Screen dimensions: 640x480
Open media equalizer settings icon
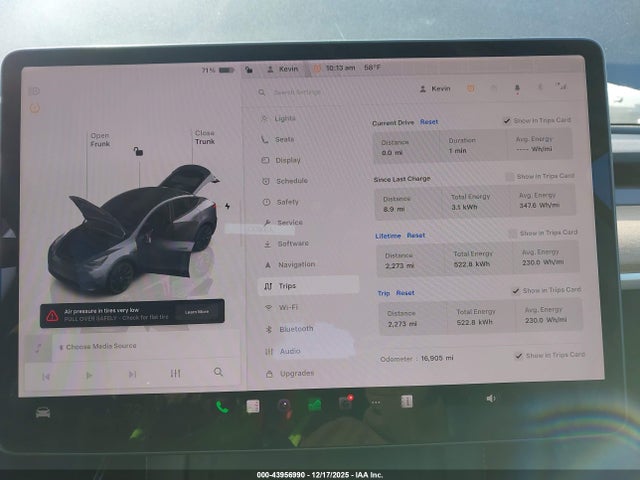point(176,373)
